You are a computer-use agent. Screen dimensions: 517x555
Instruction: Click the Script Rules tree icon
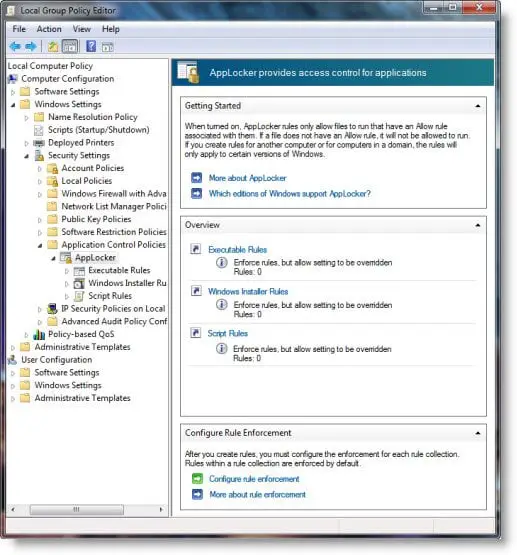79,296
